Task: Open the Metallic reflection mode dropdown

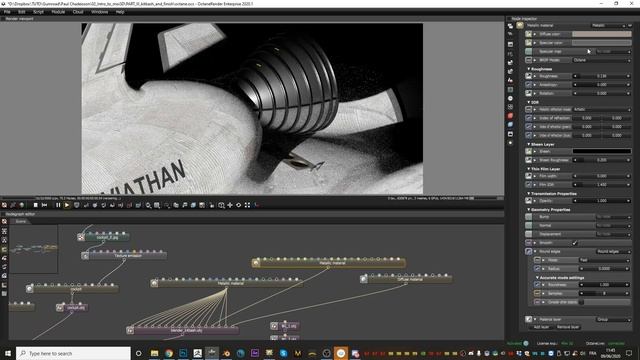Action: 602,109
